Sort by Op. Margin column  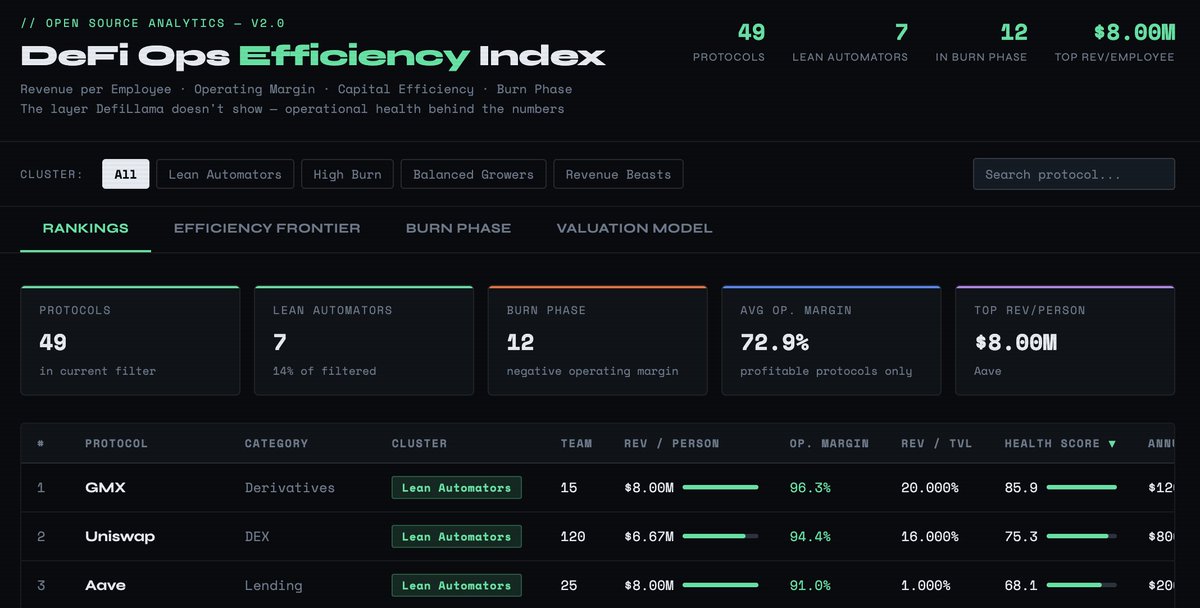click(x=829, y=443)
